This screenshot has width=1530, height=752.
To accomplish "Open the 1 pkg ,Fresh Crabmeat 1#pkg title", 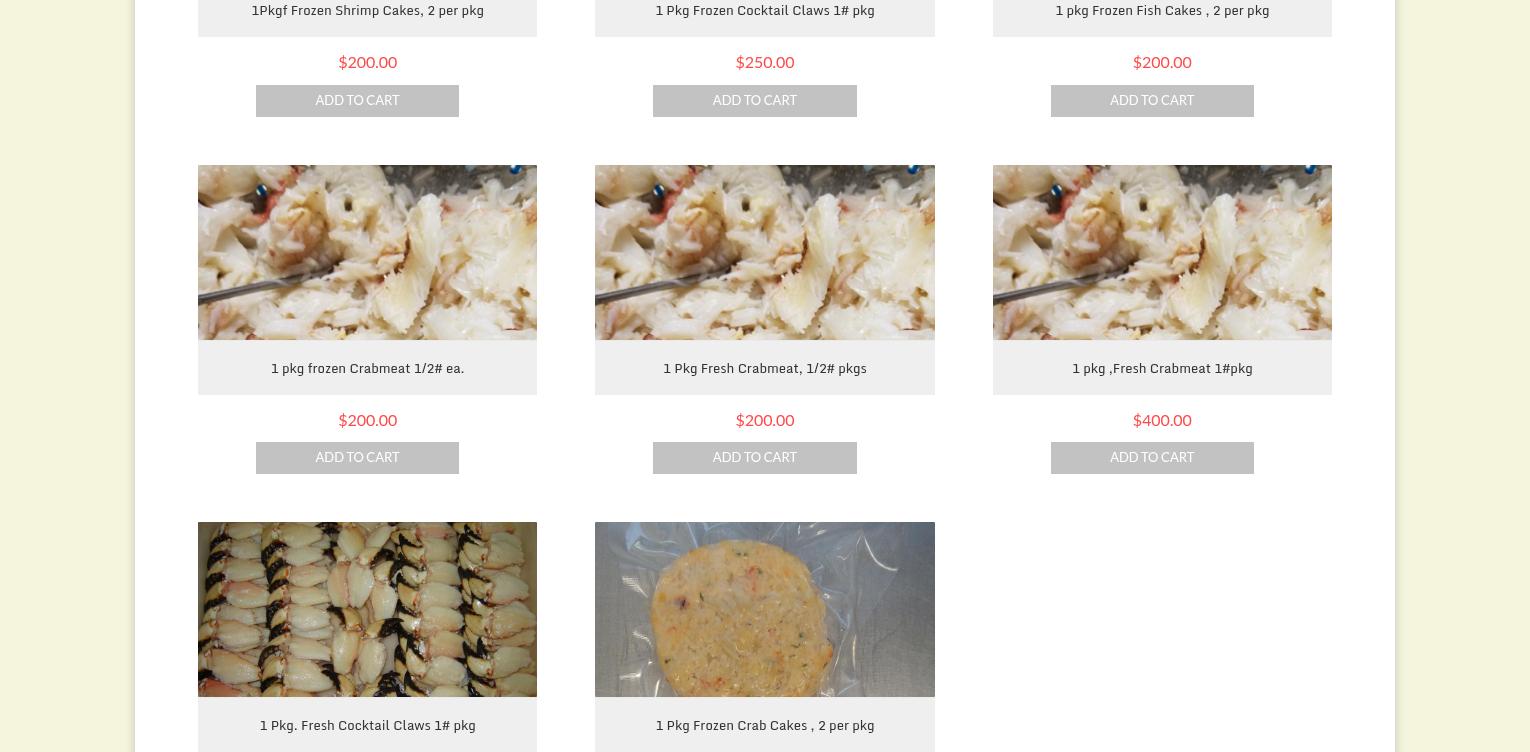I will [x=1162, y=369].
